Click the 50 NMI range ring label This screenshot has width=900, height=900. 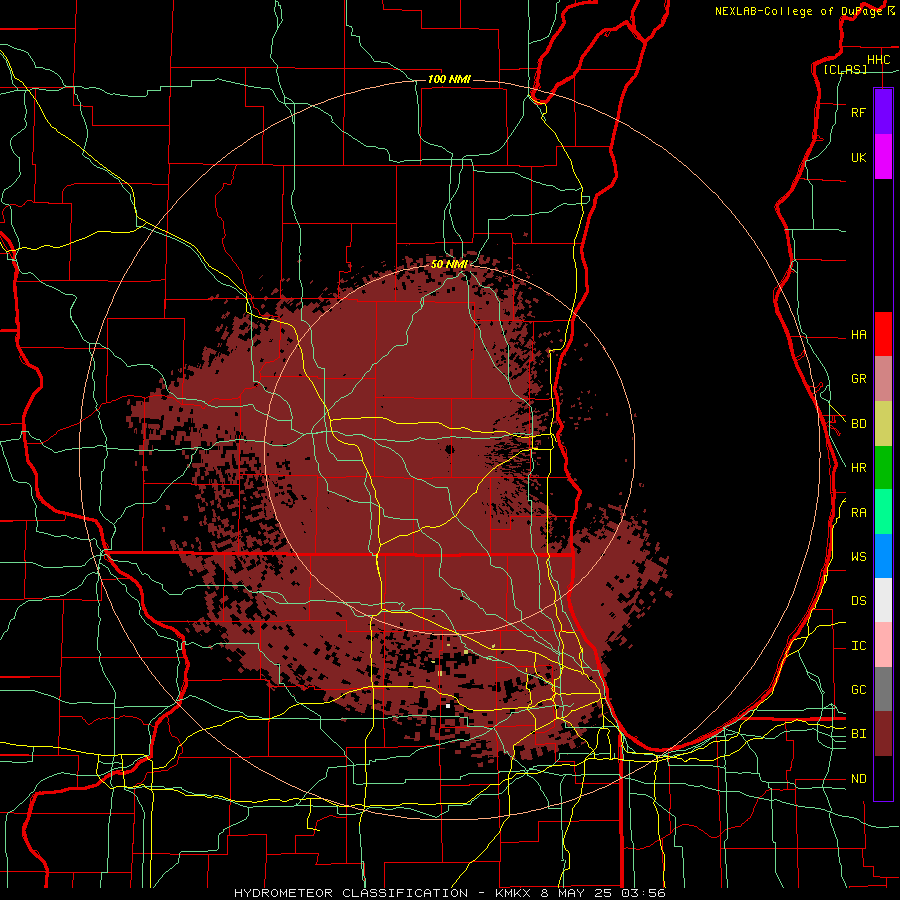[x=449, y=264]
